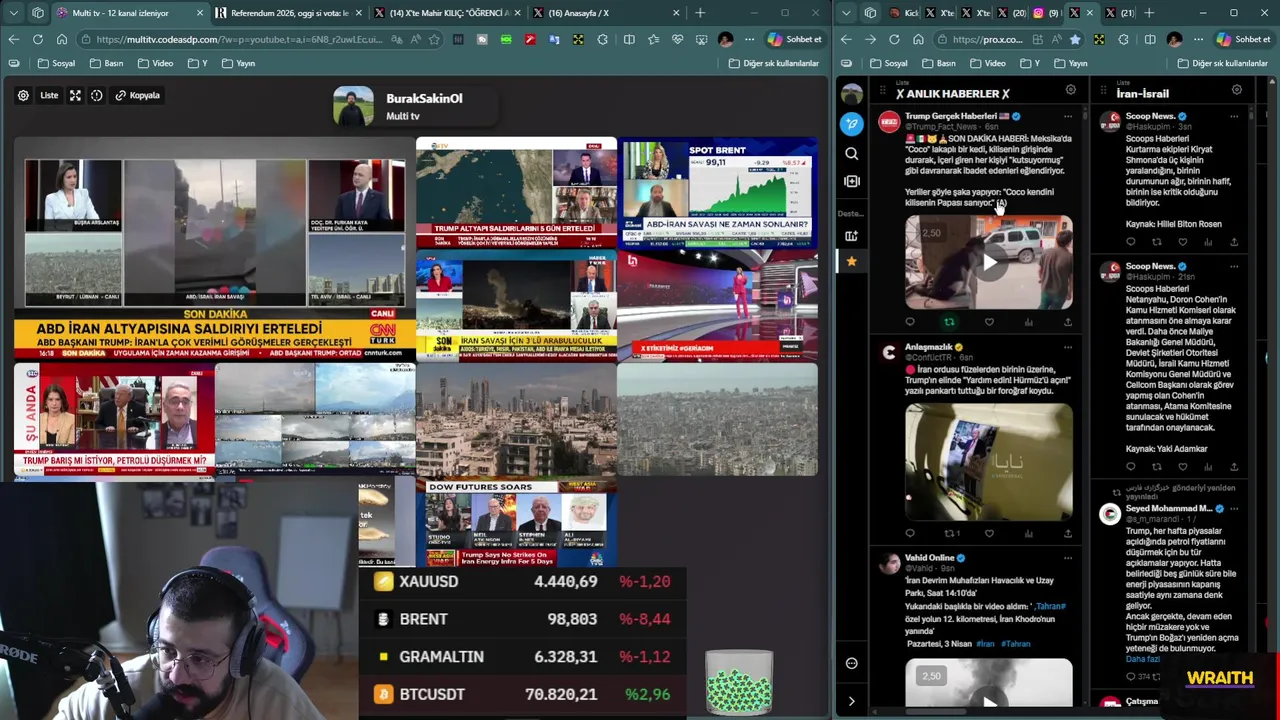Image resolution: width=1280 pixels, height=720 pixels.
Task: Open add deck icon in X Pro sidebar
Action: [852, 236]
